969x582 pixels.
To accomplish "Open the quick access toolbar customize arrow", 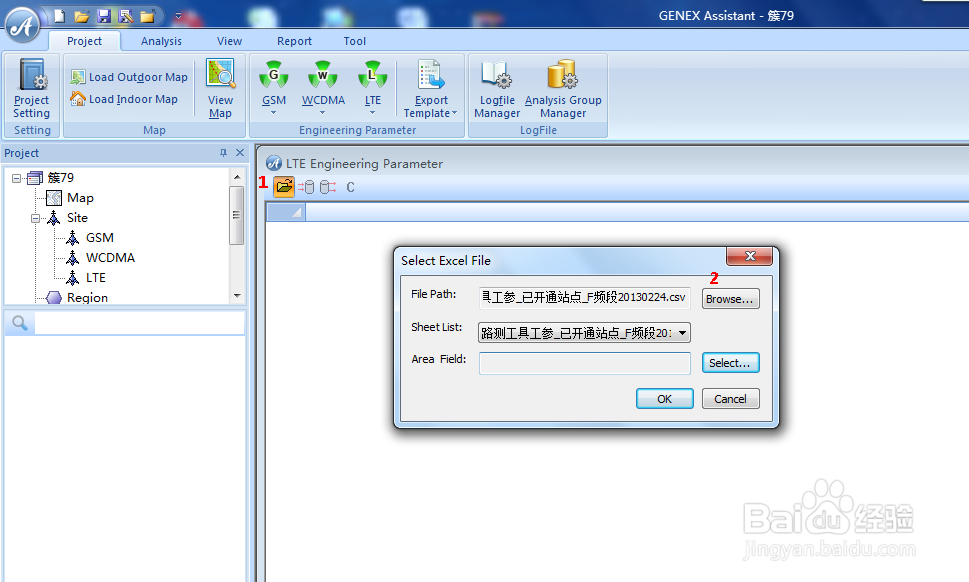I will click(178, 16).
